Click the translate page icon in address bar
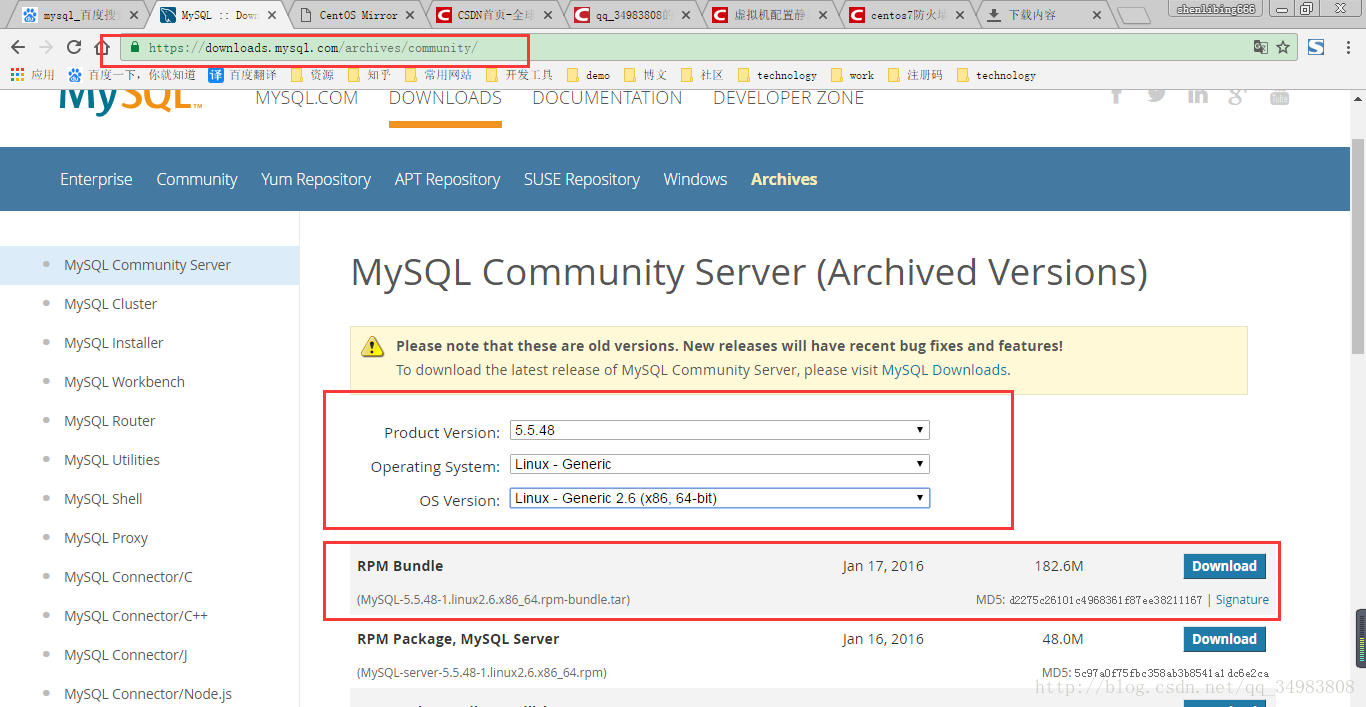The width and height of the screenshot is (1366, 707). click(1261, 47)
